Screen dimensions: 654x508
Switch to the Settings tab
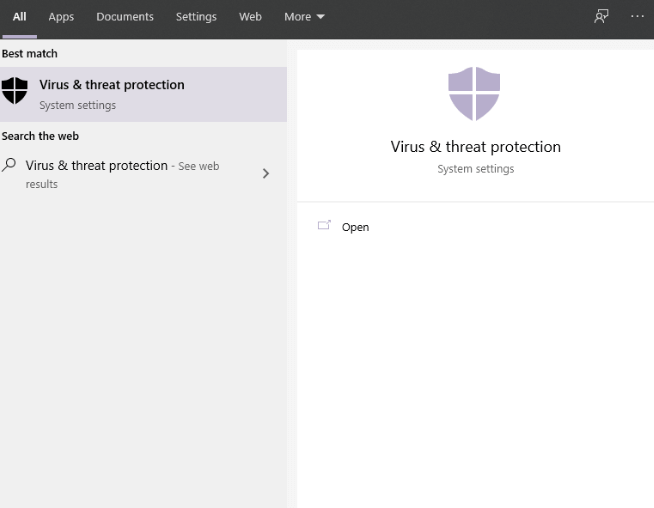coord(196,17)
